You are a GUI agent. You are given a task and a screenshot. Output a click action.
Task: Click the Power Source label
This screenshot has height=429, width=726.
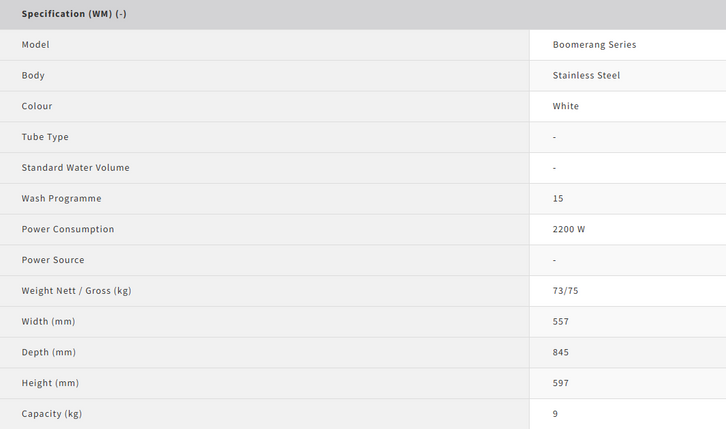point(53,260)
